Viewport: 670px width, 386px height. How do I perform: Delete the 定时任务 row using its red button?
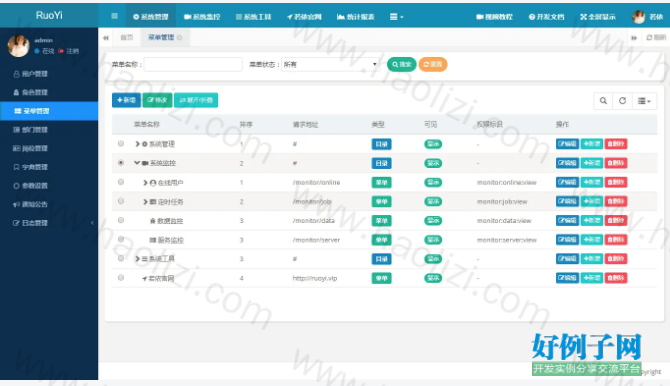[616, 201]
